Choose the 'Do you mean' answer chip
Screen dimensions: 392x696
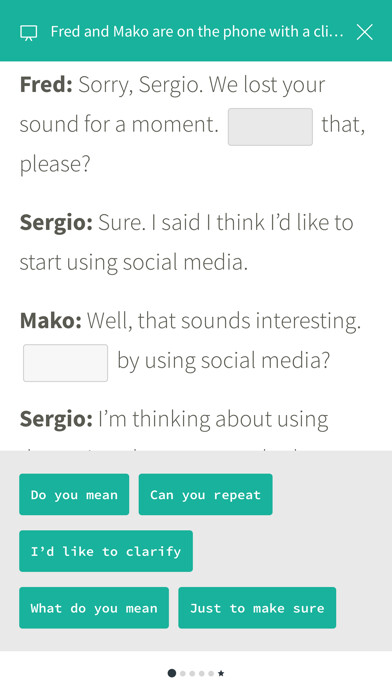point(74,494)
